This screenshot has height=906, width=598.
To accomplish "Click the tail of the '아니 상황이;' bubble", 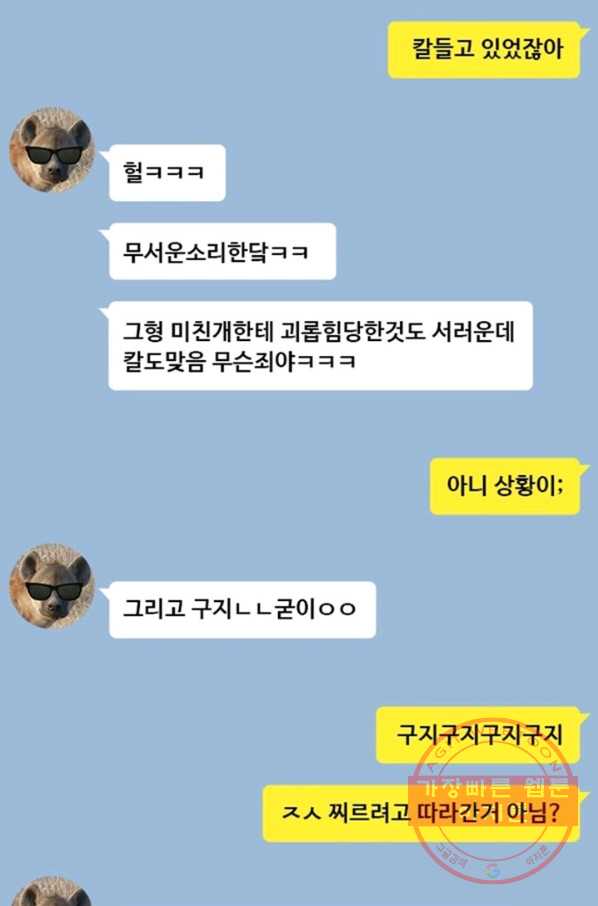I will tap(584, 467).
